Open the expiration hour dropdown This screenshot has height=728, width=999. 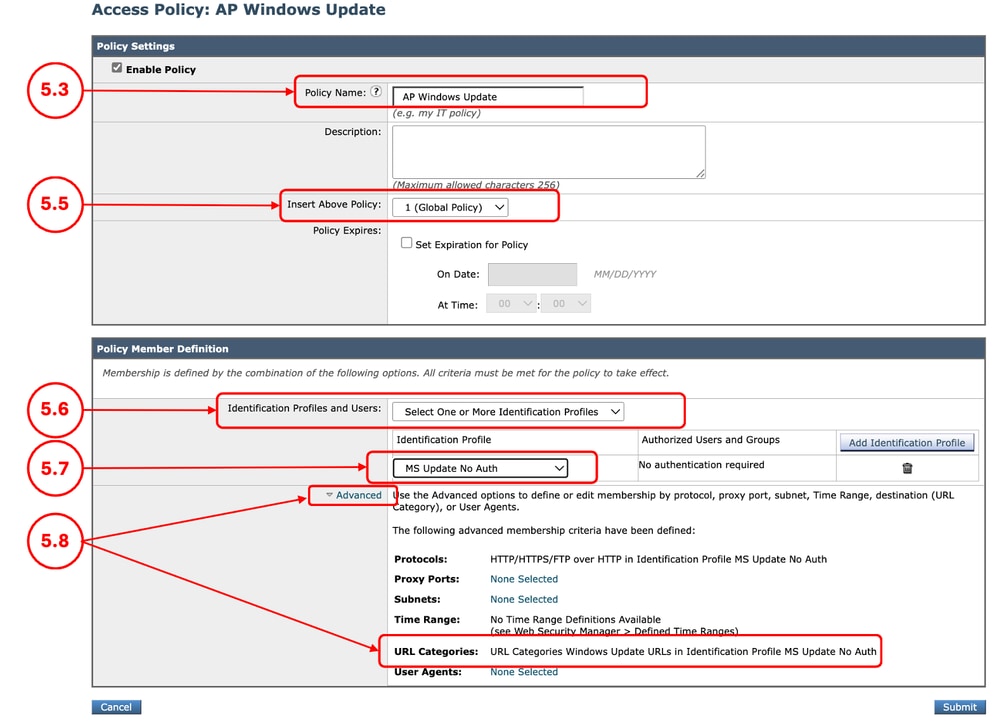click(511, 303)
